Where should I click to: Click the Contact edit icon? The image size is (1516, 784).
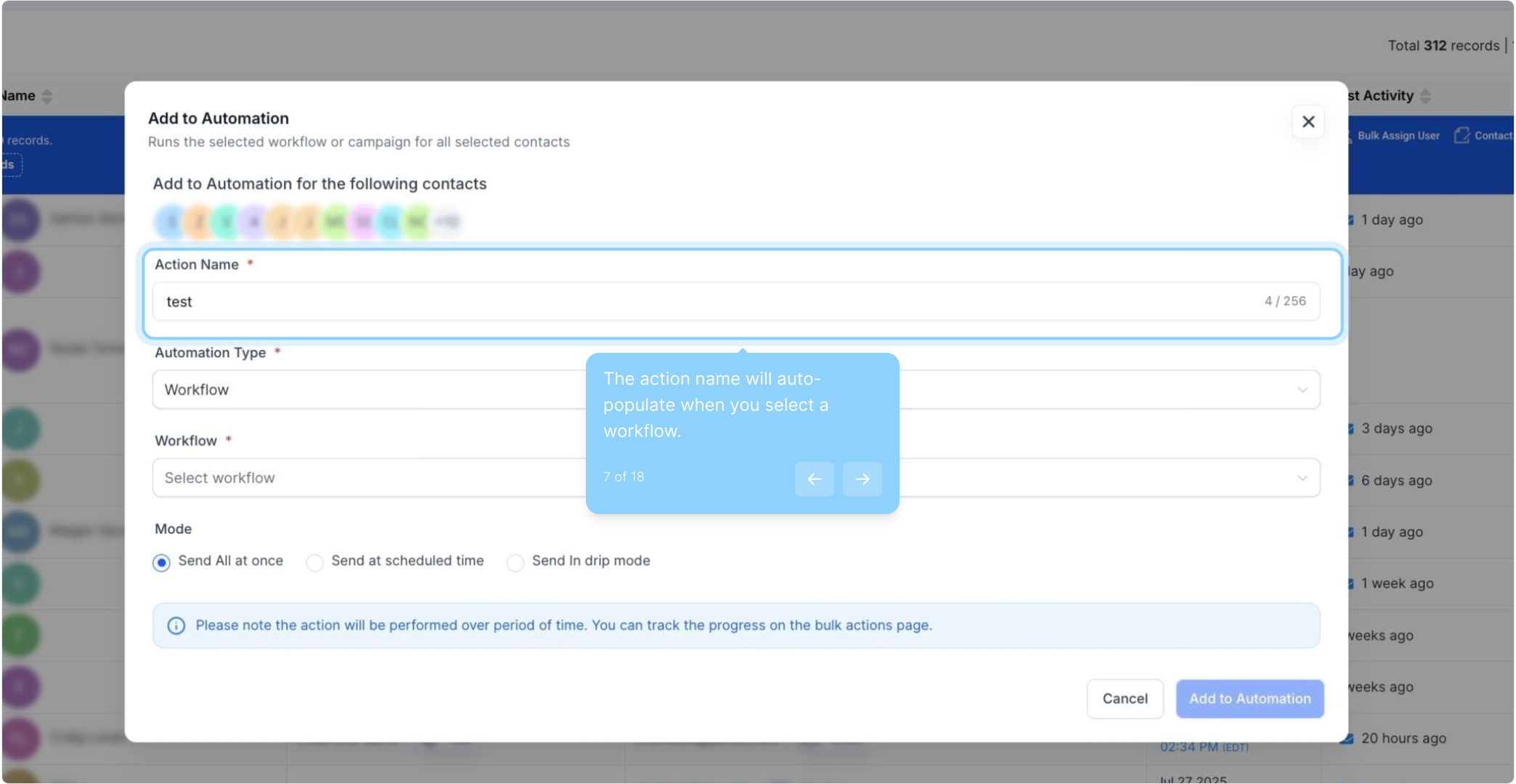point(1462,136)
